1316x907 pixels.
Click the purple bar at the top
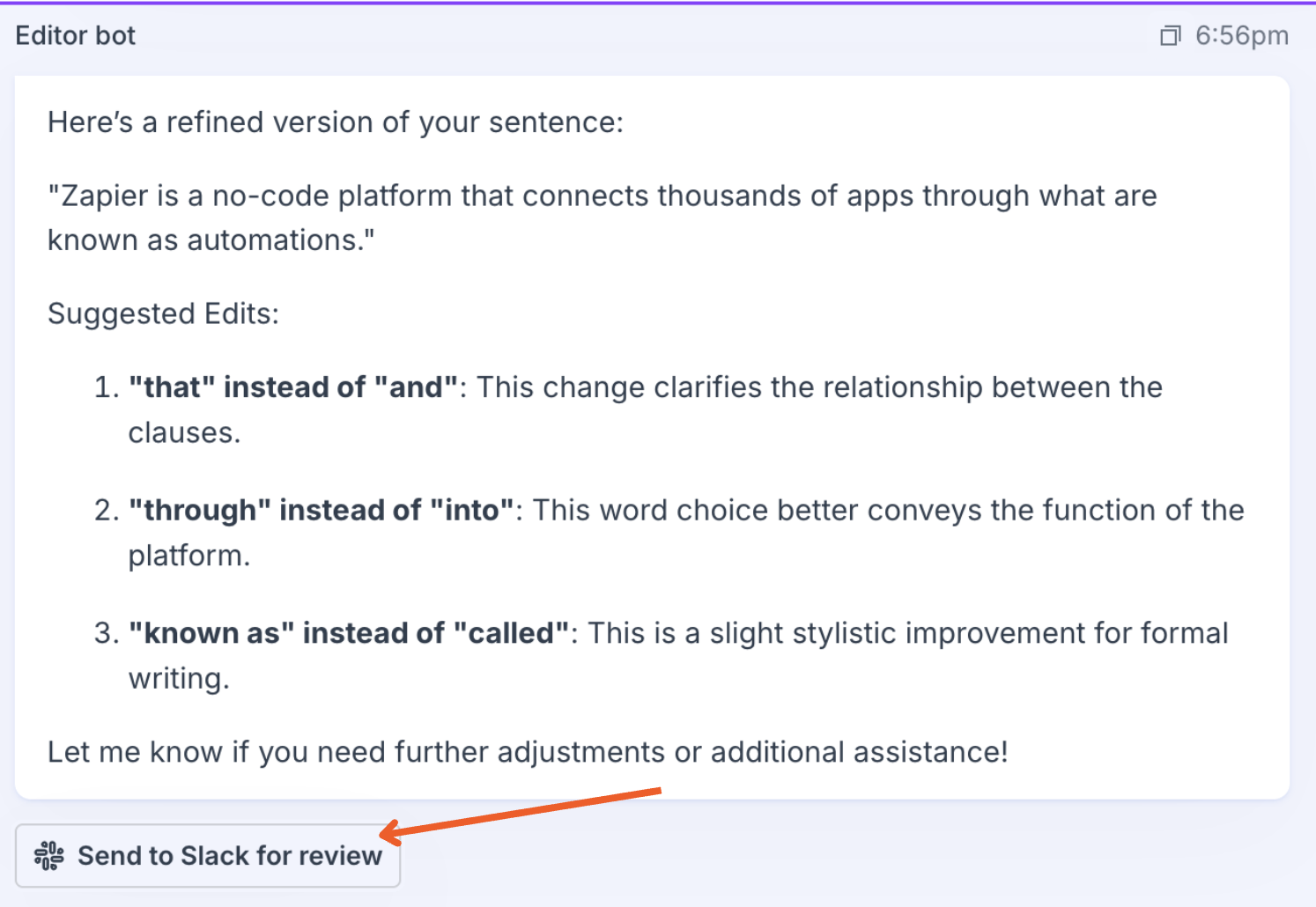click(658, 4)
